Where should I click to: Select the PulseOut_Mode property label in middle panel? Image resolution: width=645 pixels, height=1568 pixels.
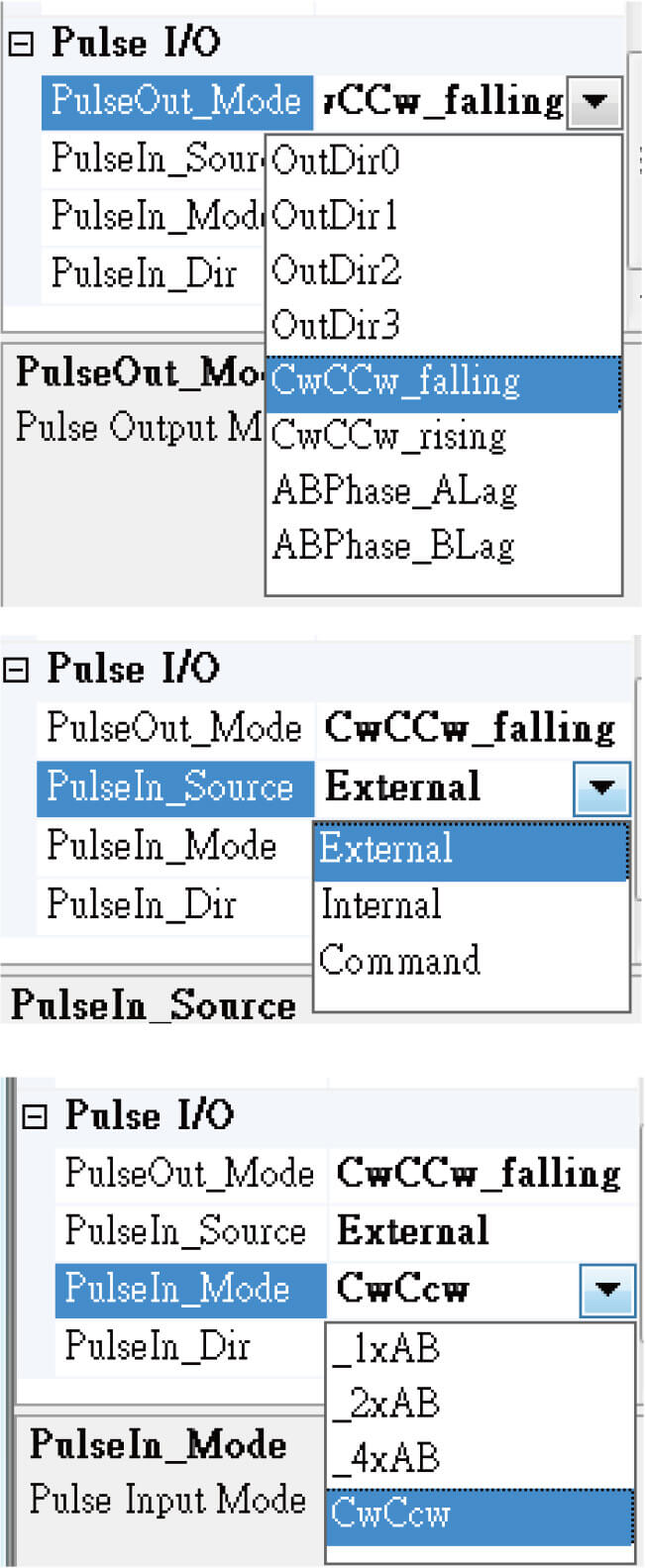coord(175,728)
